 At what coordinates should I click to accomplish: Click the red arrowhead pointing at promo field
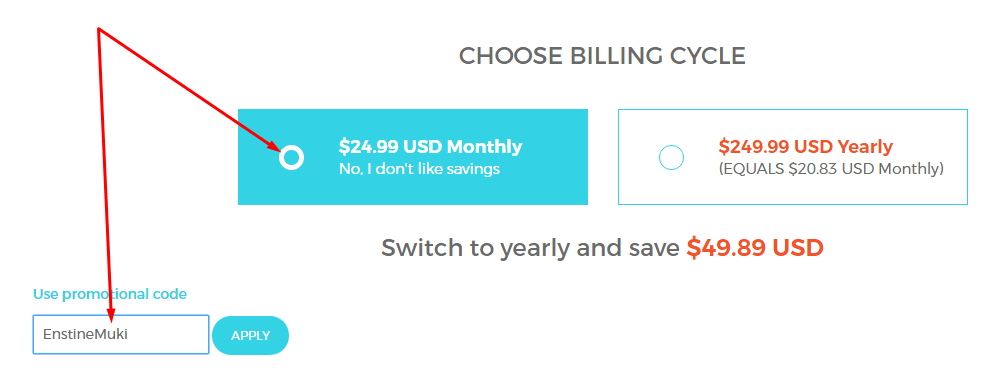[113, 313]
